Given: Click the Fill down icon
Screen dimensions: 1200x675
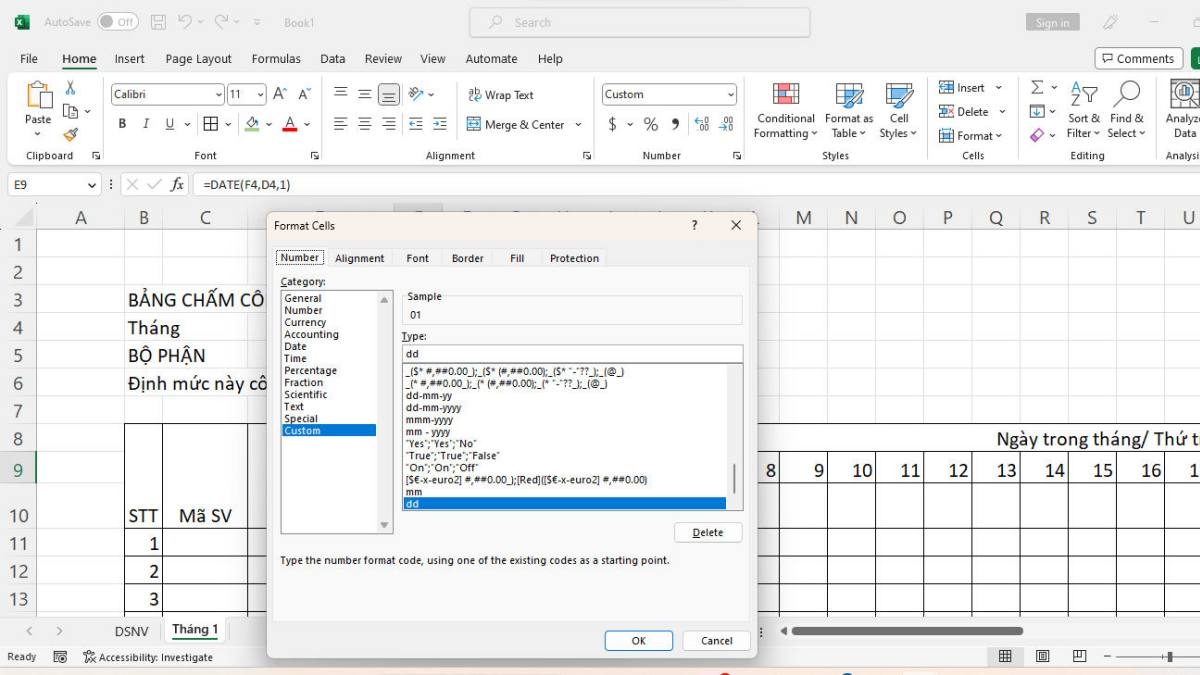Looking at the screenshot, I should [x=1037, y=111].
